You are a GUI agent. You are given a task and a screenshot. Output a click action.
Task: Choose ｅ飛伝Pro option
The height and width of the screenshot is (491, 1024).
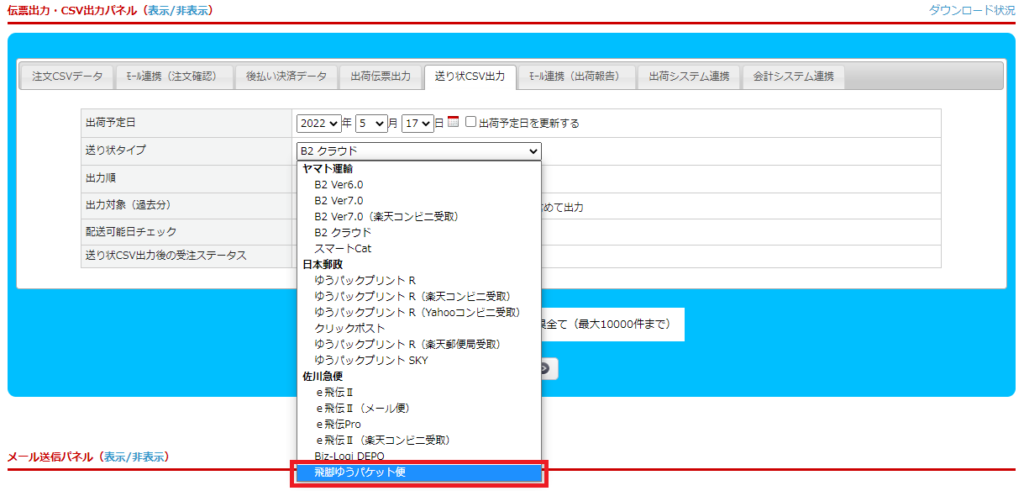[x=419, y=424]
